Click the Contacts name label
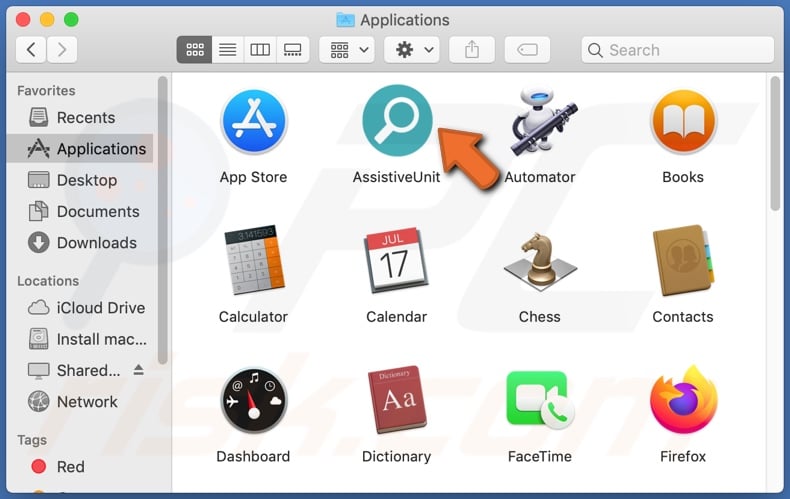The image size is (790, 499). (x=683, y=317)
